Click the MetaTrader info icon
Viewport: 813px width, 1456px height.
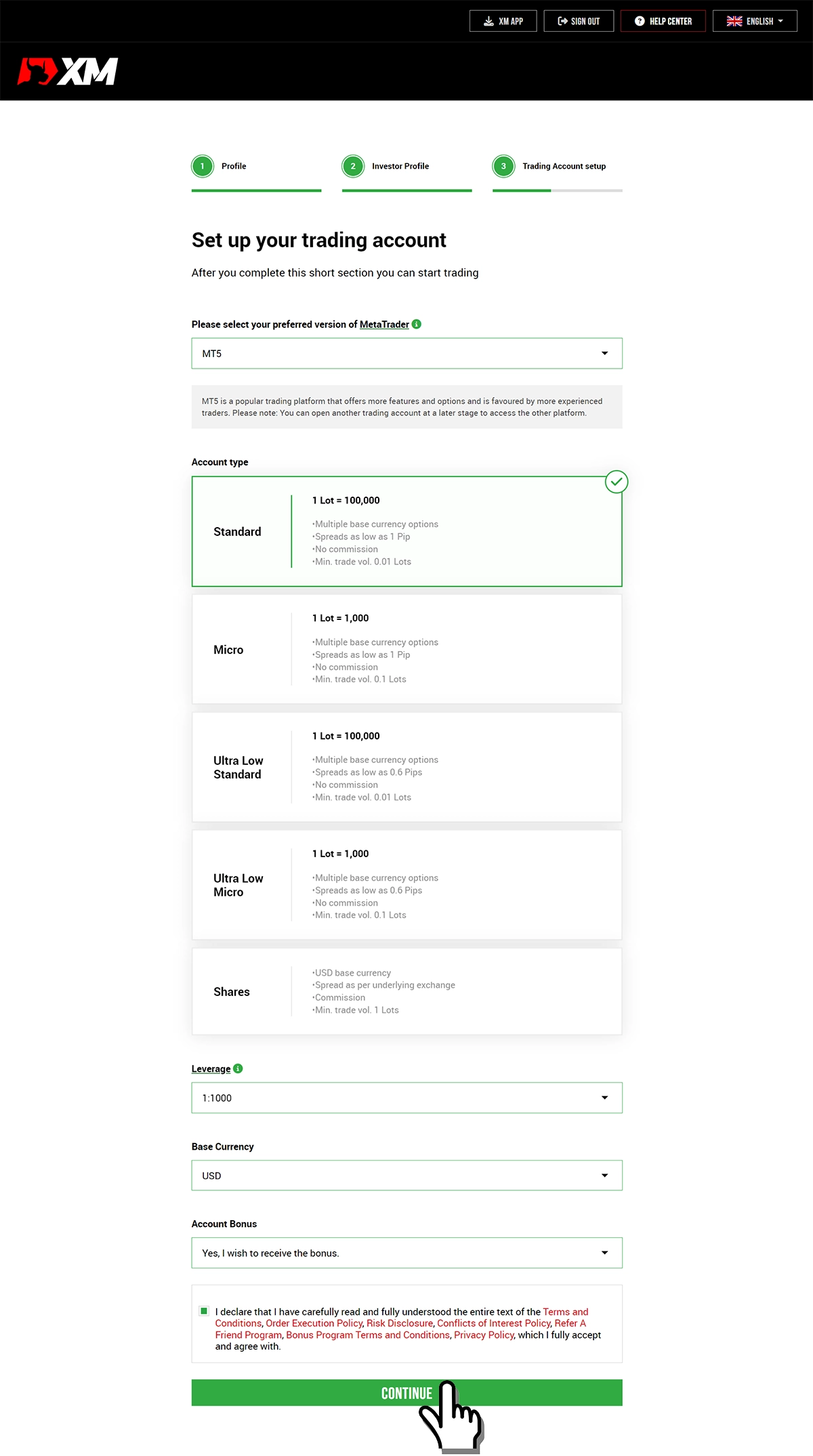[417, 324]
